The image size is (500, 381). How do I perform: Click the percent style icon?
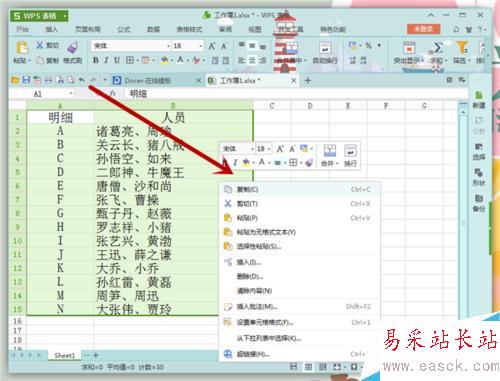tap(368, 45)
